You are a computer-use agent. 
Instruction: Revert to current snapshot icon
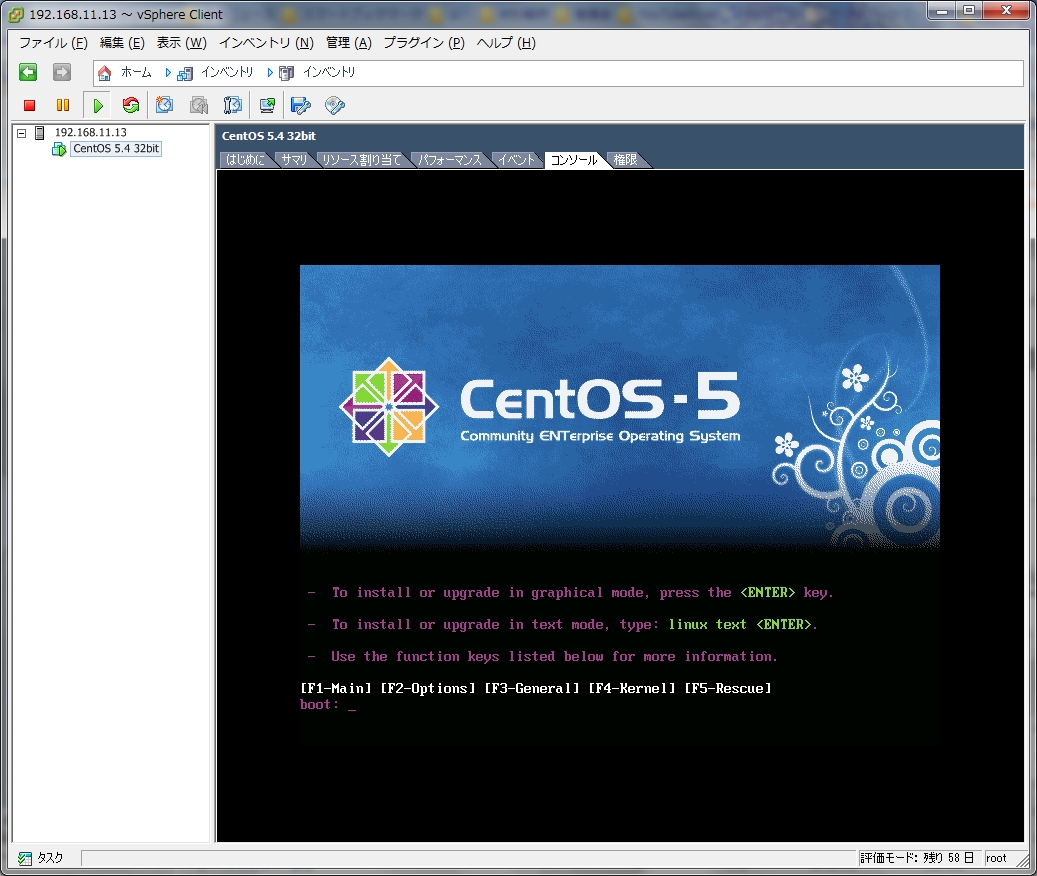198,105
